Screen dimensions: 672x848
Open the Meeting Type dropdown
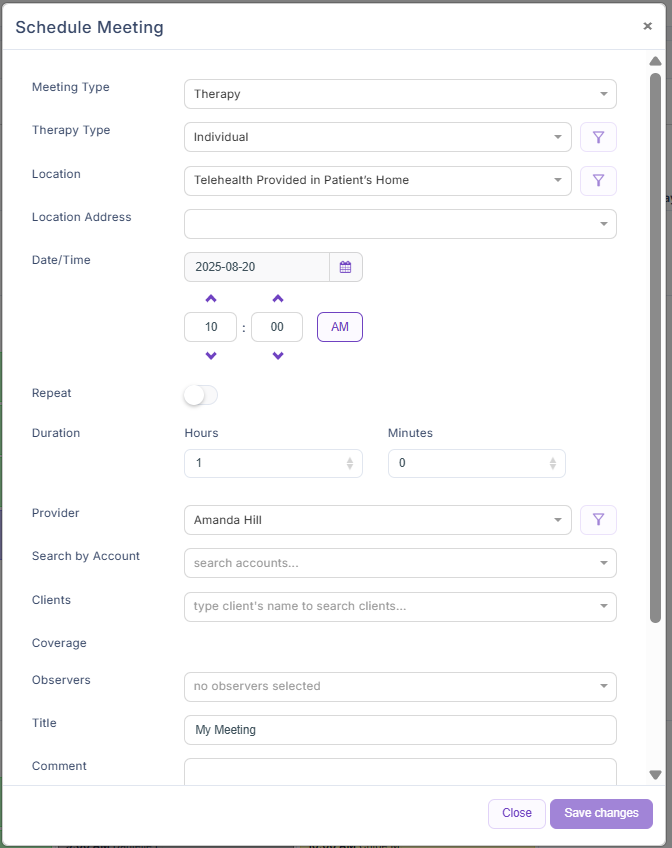coord(400,94)
